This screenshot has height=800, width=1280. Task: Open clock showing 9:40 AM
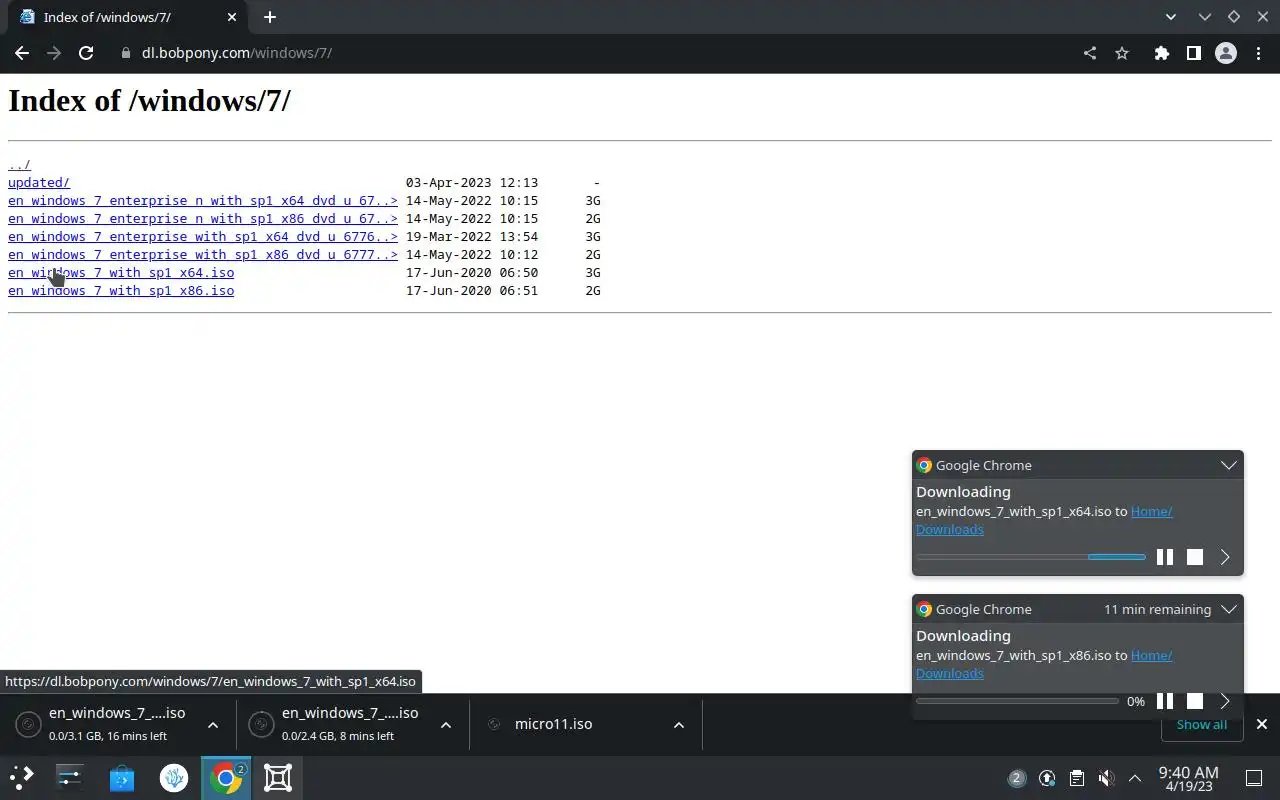1188,778
